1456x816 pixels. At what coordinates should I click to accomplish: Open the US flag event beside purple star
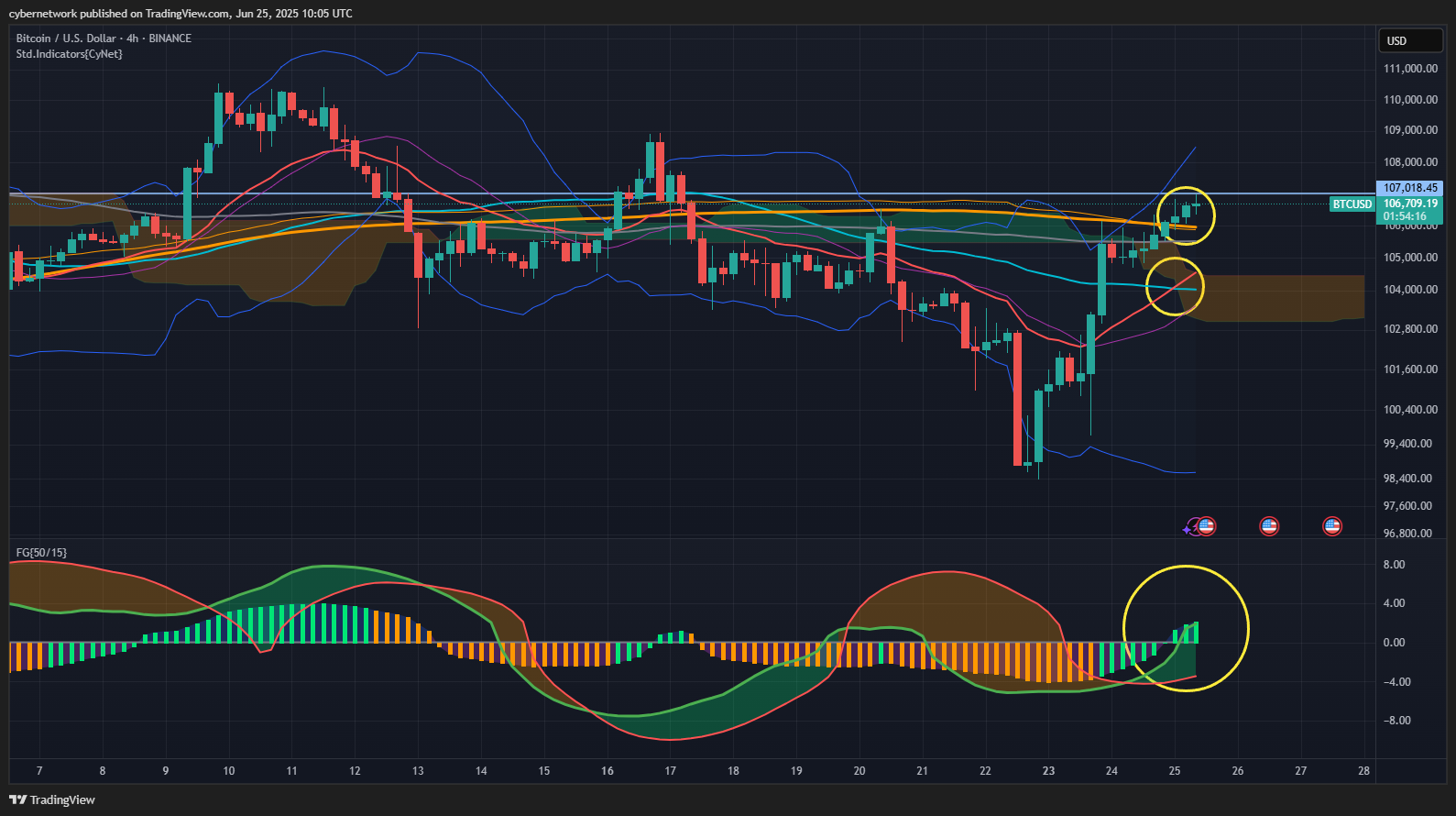pyautogui.click(x=1206, y=526)
